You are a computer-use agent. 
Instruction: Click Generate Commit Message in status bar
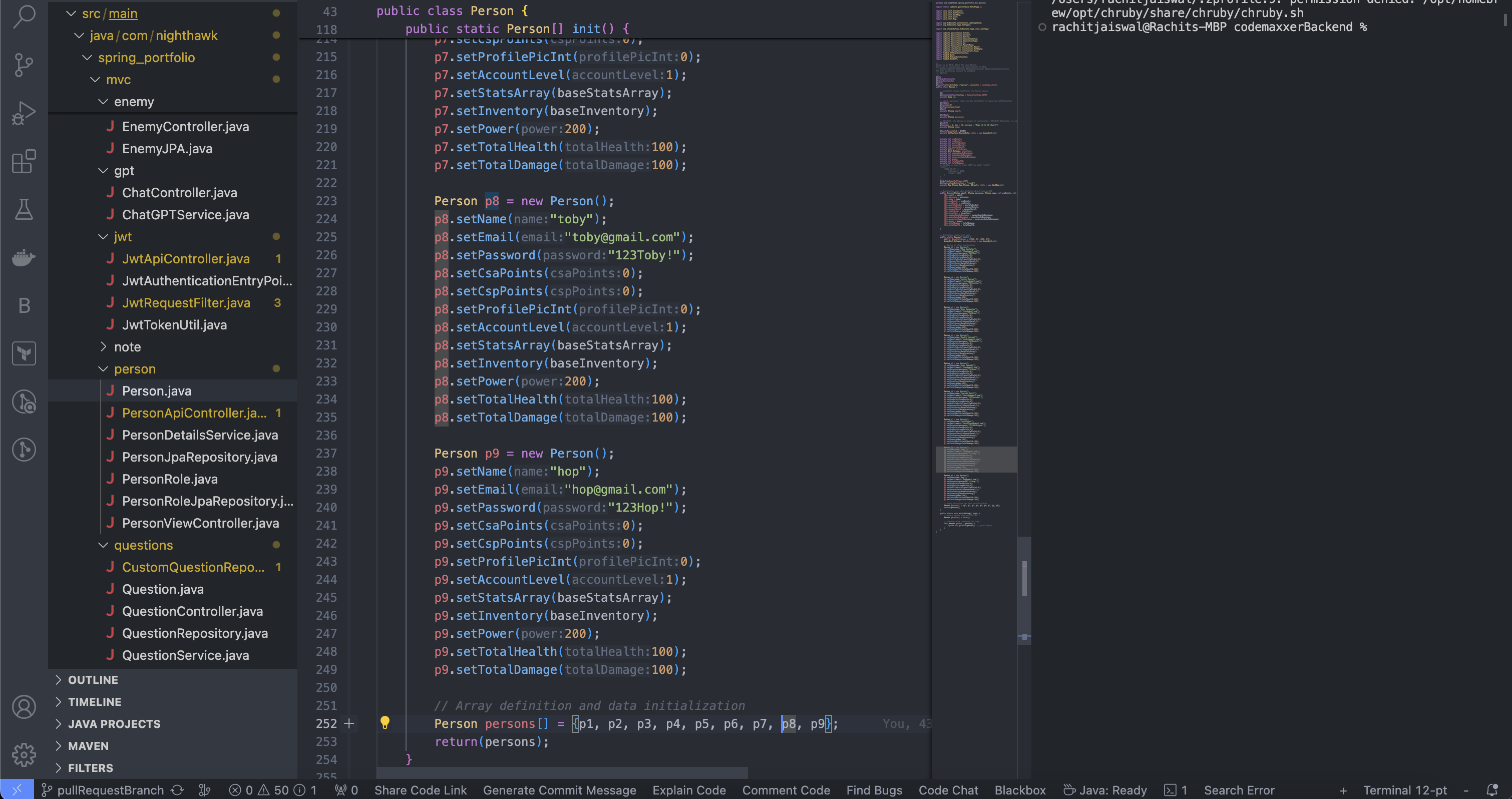pyautogui.click(x=559, y=790)
